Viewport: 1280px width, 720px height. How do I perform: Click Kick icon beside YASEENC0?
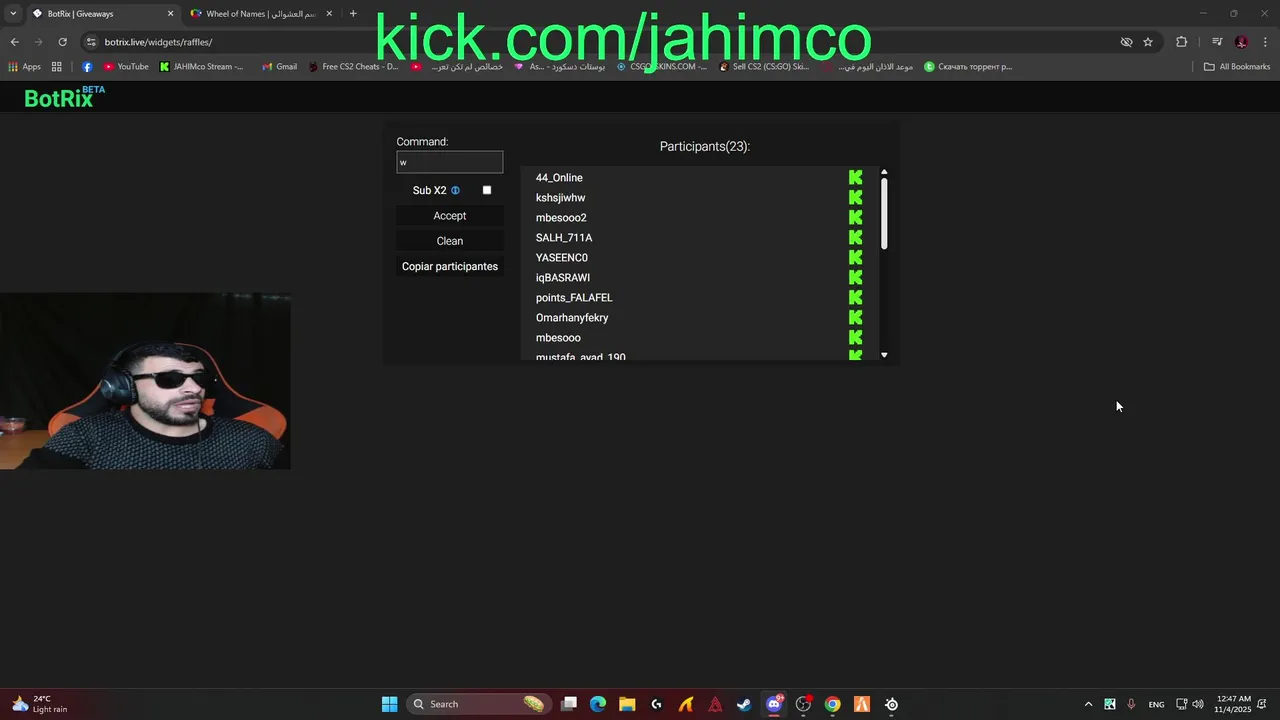tap(855, 257)
